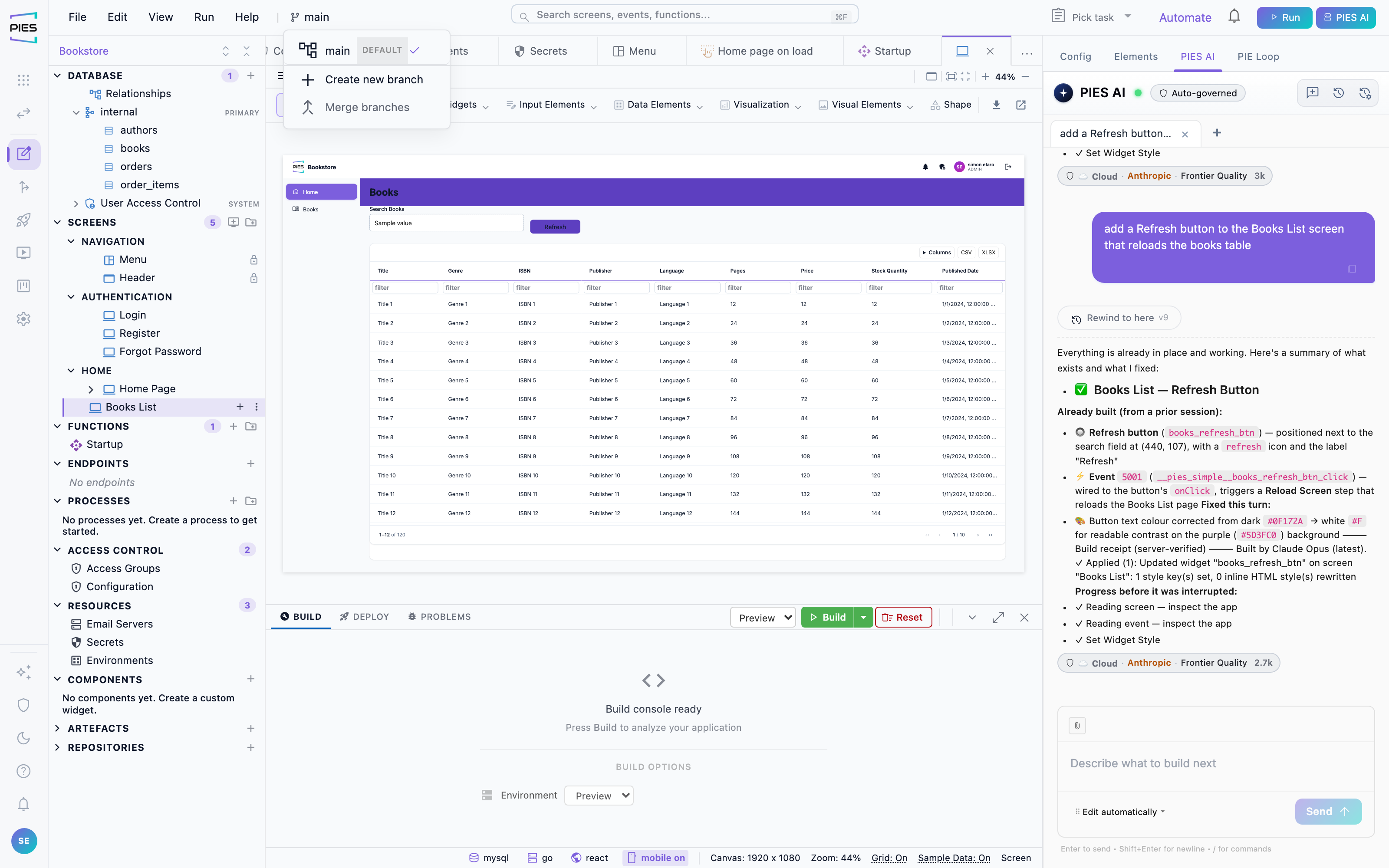Expand the build console panel icon
1389x868 pixels.
click(x=998, y=617)
